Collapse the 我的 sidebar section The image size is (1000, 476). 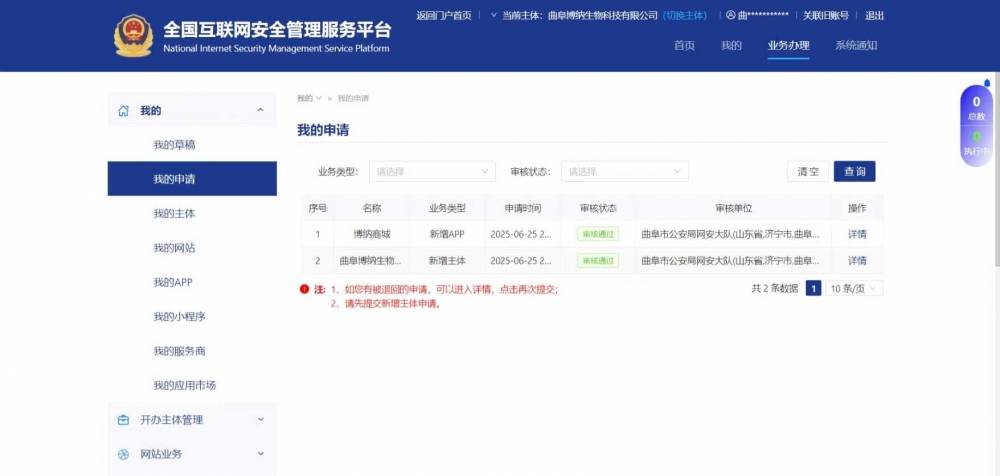click(x=260, y=111)
